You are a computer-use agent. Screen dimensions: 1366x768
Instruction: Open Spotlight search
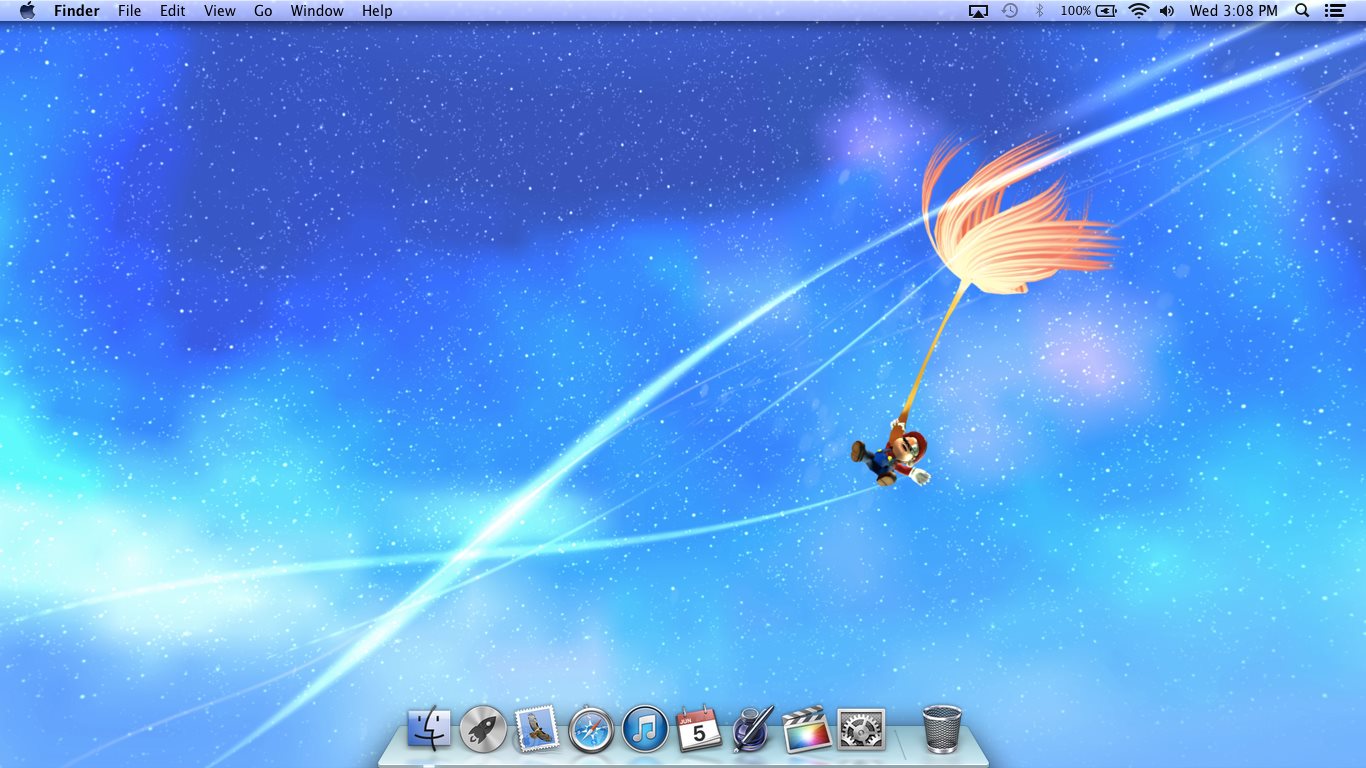pyautogui.click(x=1301, y=11)
